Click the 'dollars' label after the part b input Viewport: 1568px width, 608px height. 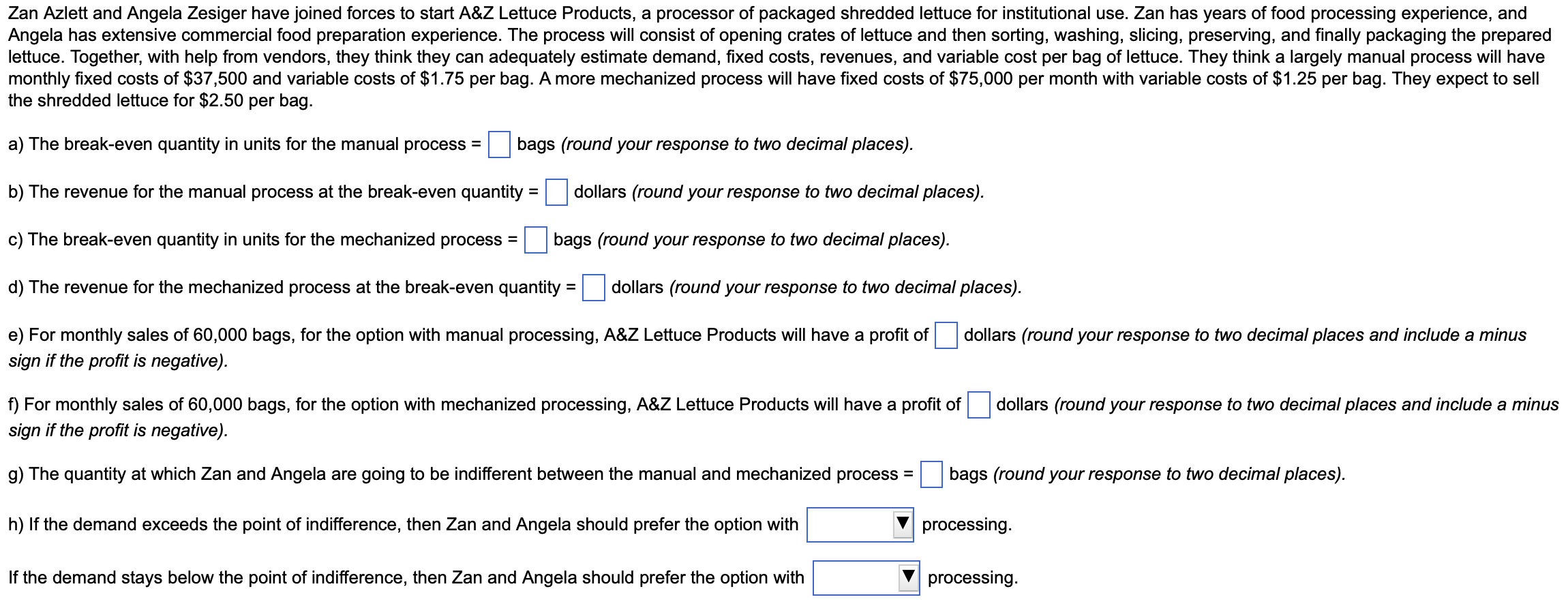point(600,192)
